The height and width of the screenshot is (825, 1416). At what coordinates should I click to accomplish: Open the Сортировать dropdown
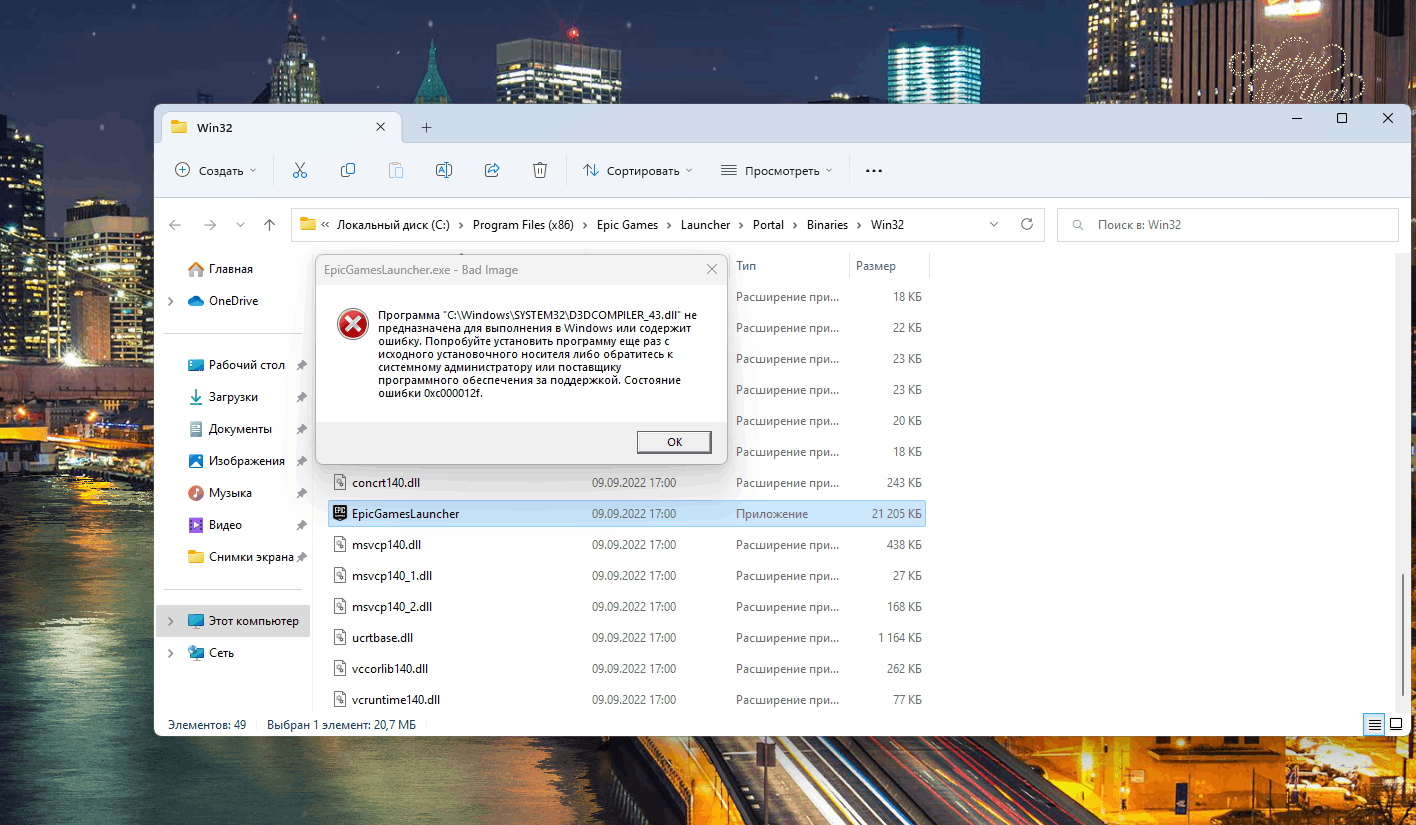point(638,171)
